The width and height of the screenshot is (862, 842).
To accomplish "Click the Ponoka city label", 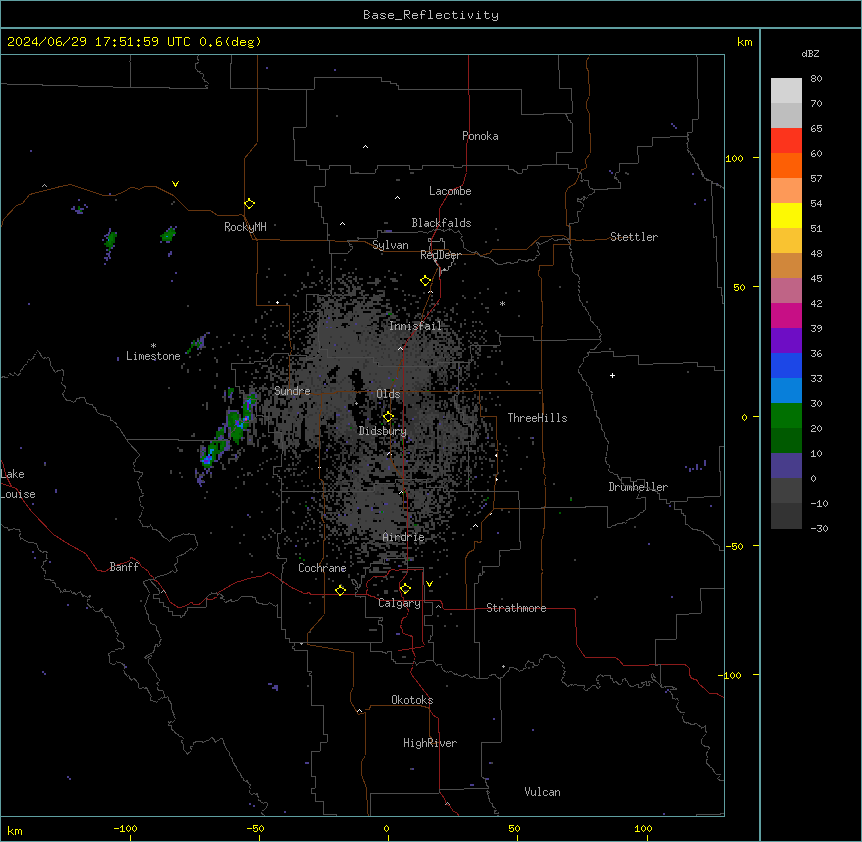I will coord(480,136).
